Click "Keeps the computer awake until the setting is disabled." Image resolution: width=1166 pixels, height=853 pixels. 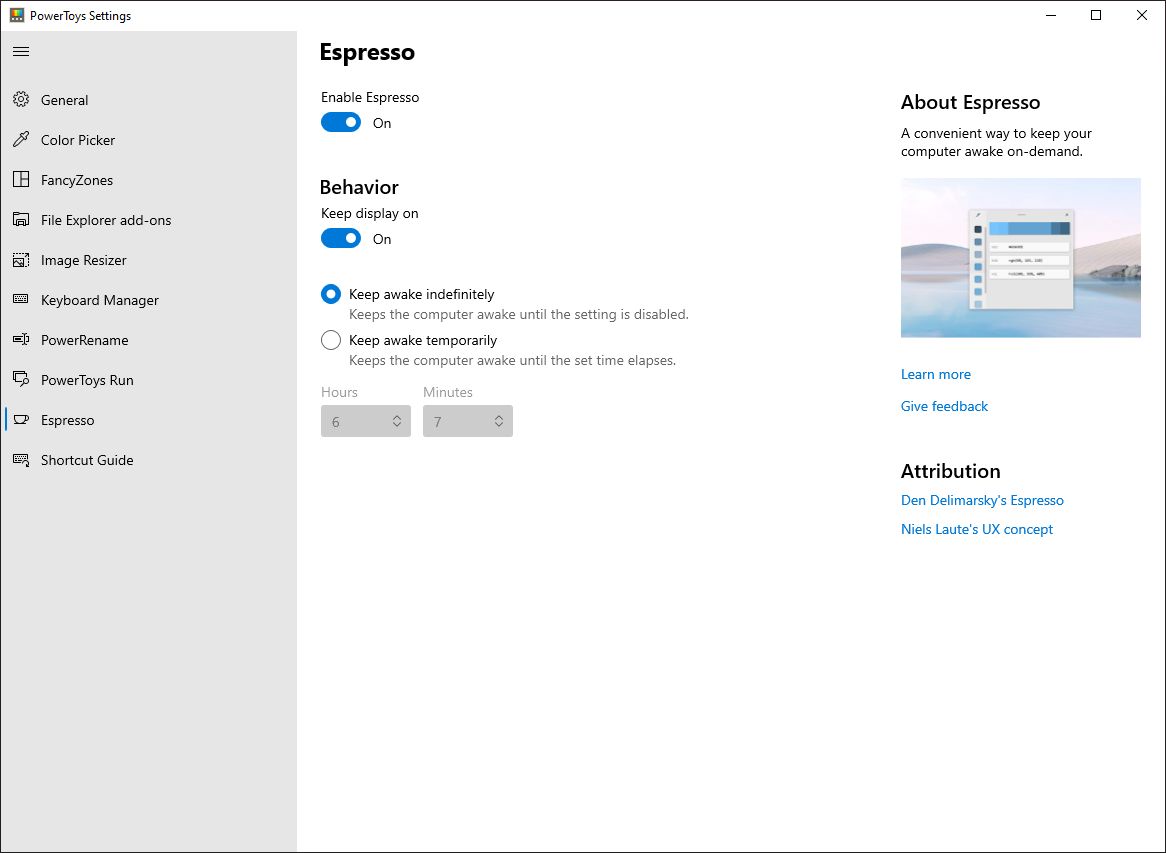tap(519, 315)
